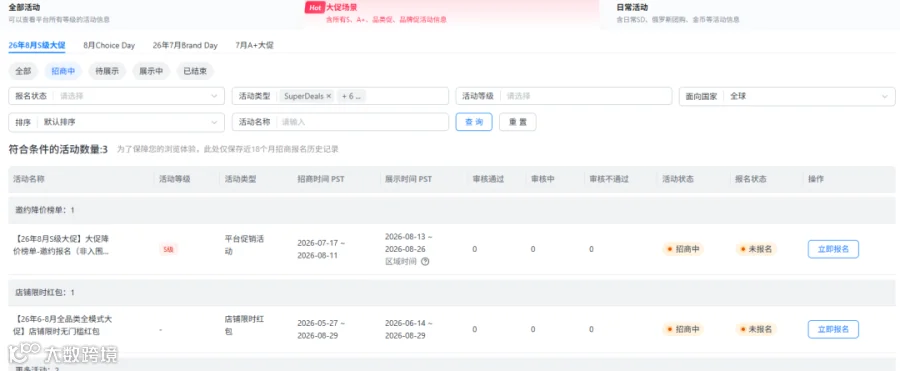Open the 面向国家 dropdown showing 全球
900x371 pixels.
787,96
